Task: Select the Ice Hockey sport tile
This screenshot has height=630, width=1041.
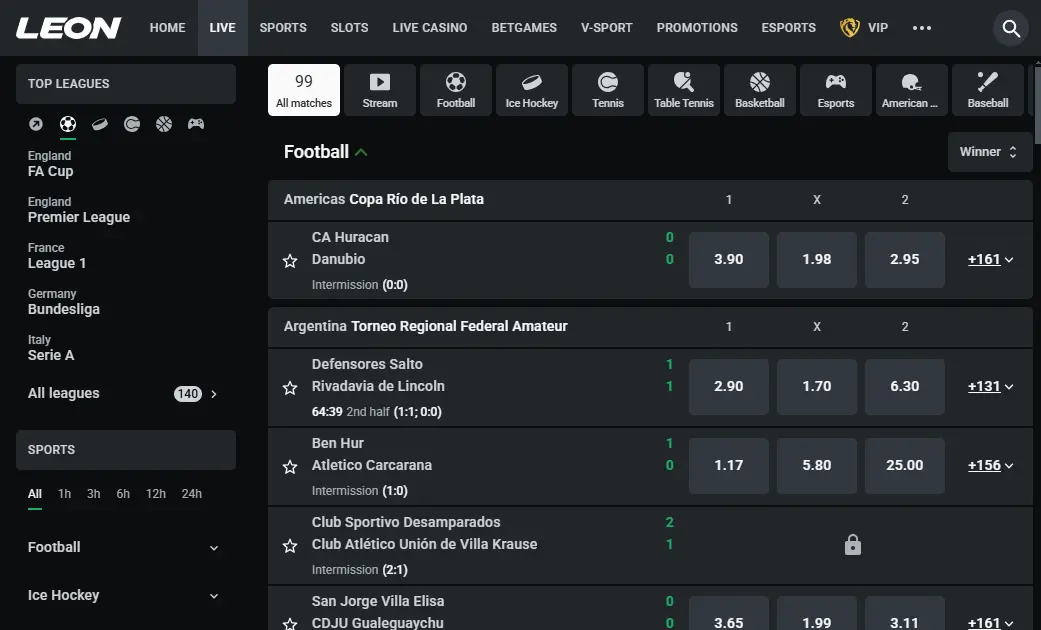Action: (532, 90)
